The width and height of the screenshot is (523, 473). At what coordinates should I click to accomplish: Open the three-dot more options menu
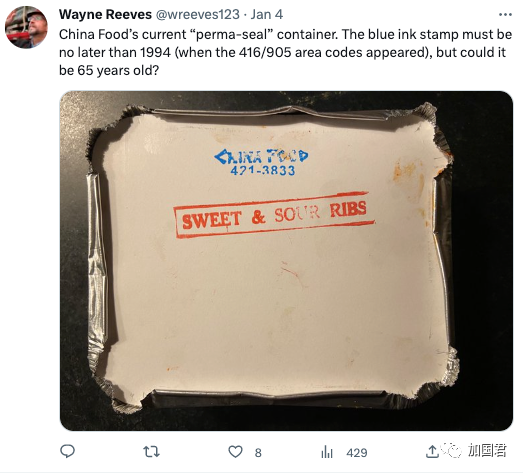point(505,15)
